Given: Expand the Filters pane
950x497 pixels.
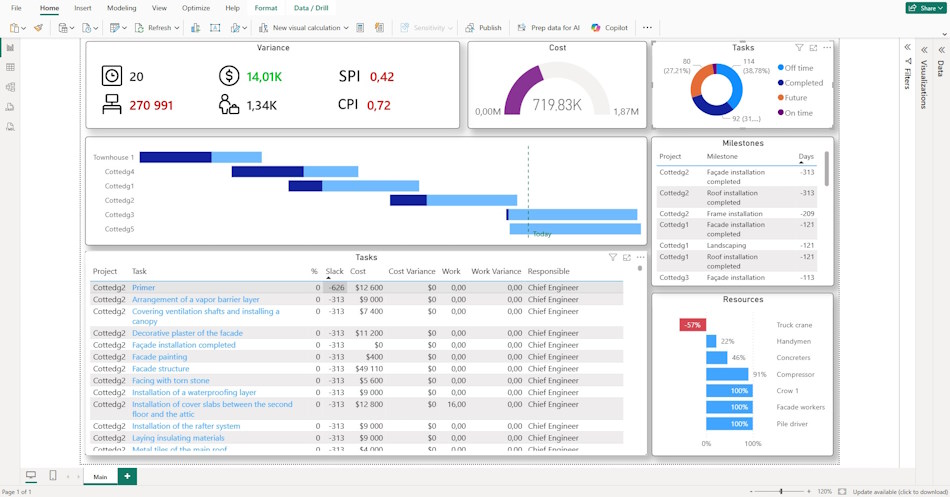Looking at the screenshot, I should pyautogui.click(x=908, y=47).
